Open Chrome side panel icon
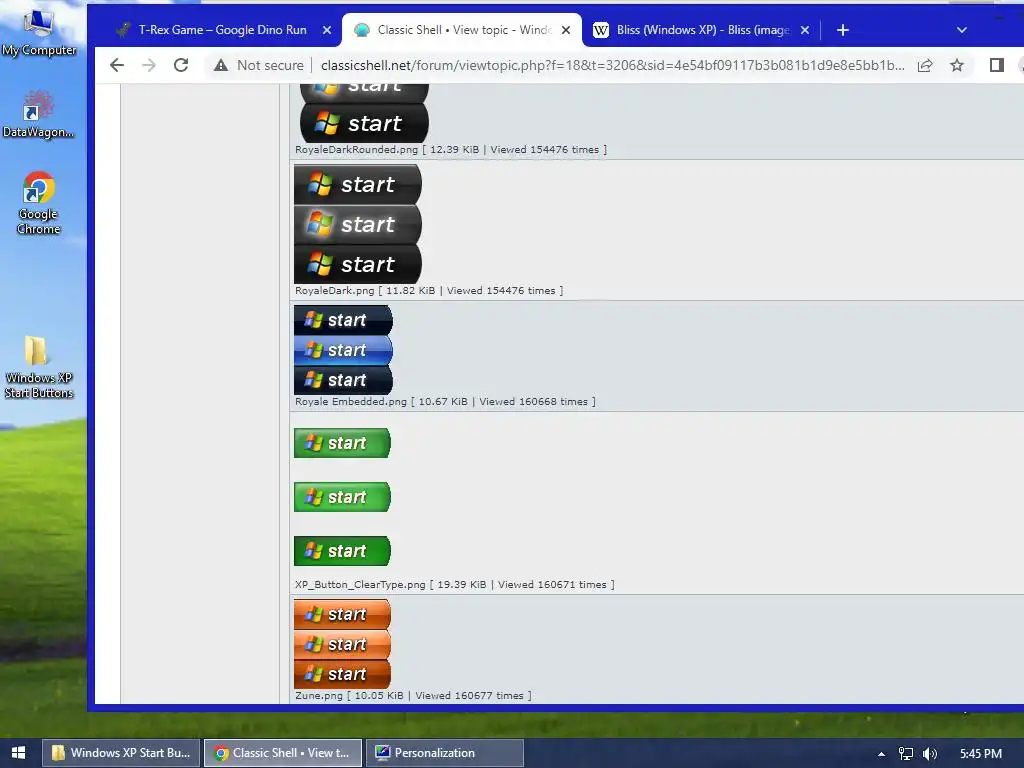 point(997,65)
